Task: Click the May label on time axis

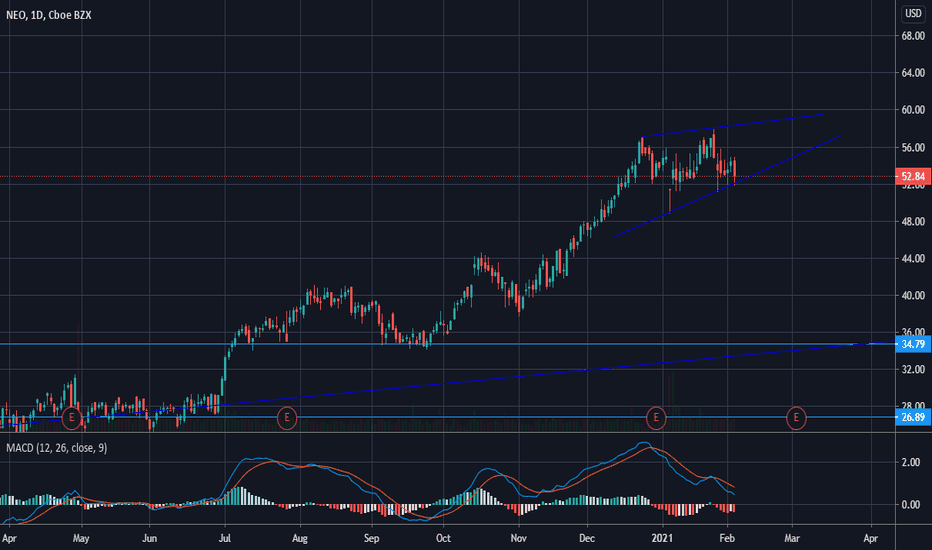Action: (81, 538)
